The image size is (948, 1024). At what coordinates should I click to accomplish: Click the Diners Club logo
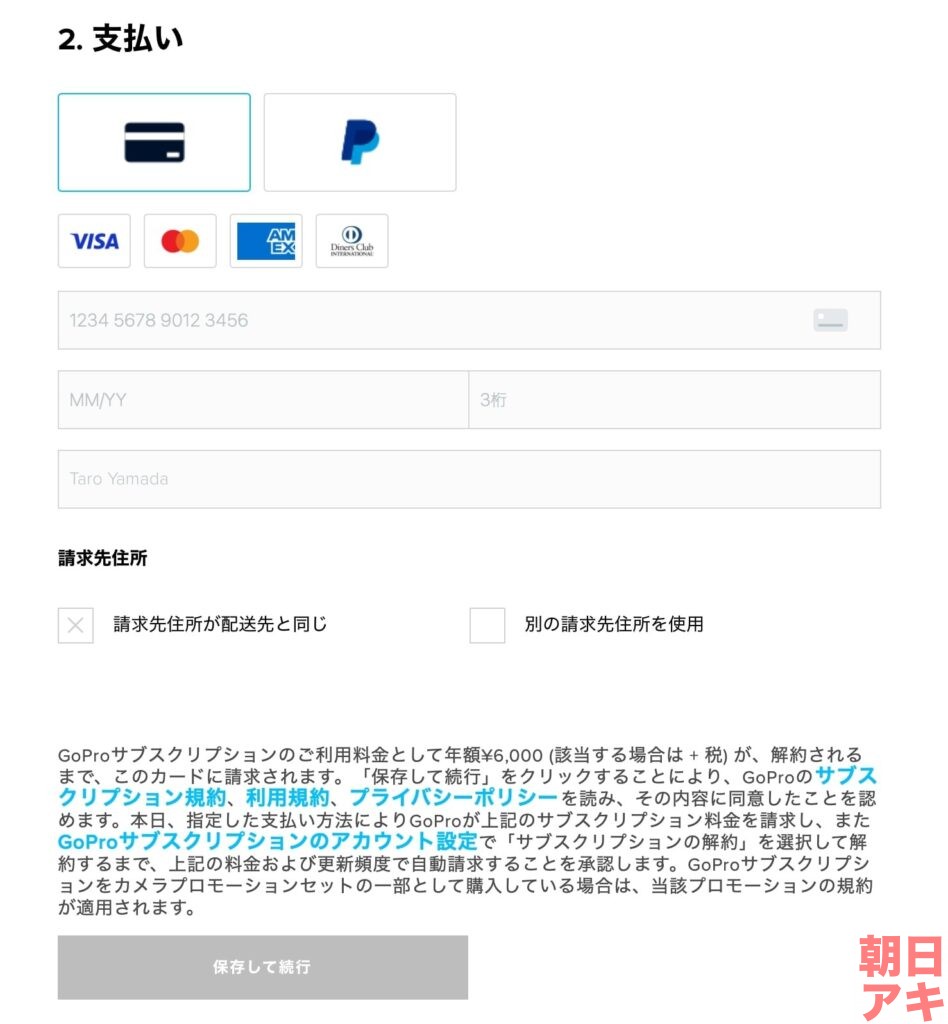pos(352,241)
